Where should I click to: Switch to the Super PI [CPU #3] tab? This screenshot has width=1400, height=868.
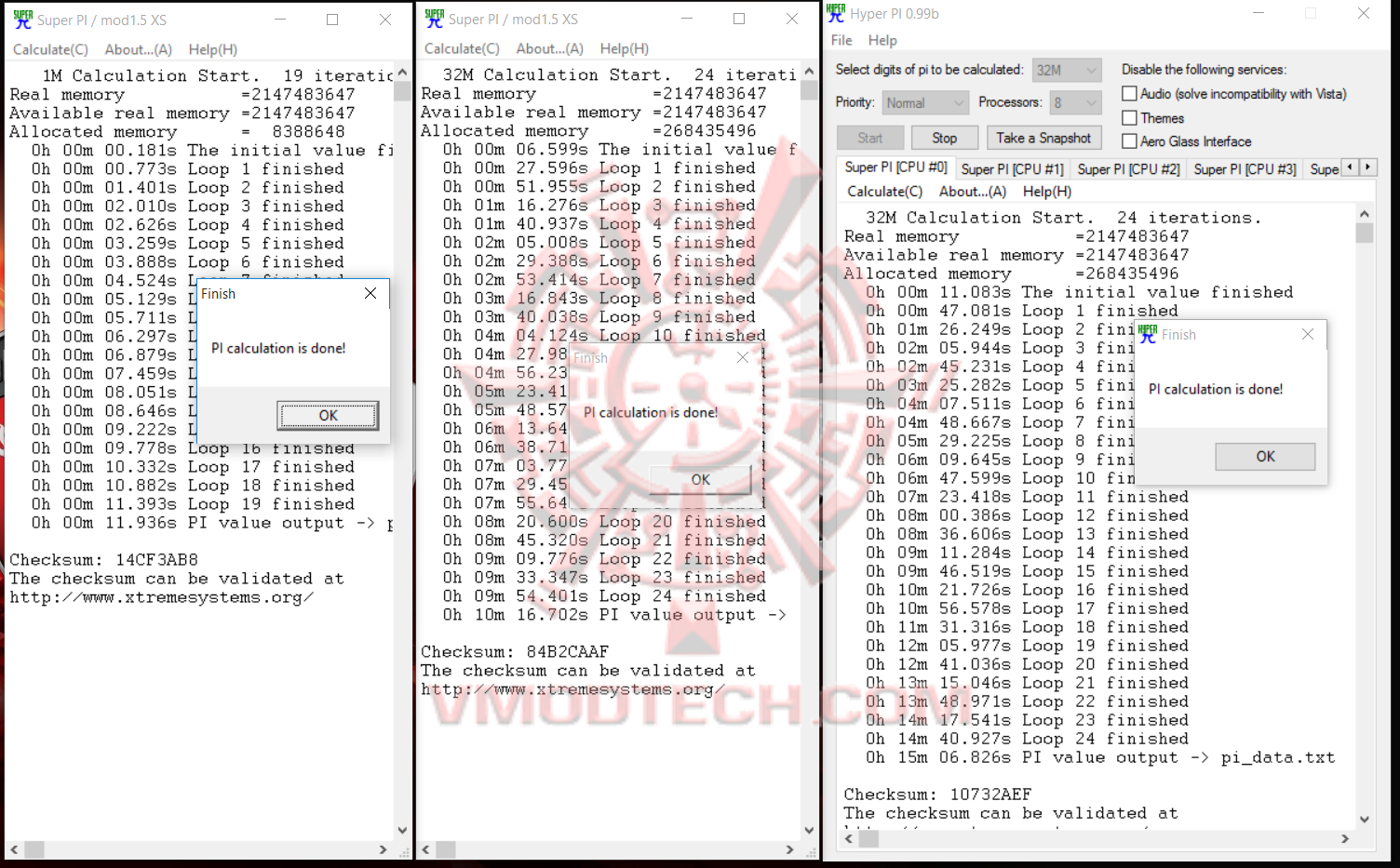coord(1245,168)
